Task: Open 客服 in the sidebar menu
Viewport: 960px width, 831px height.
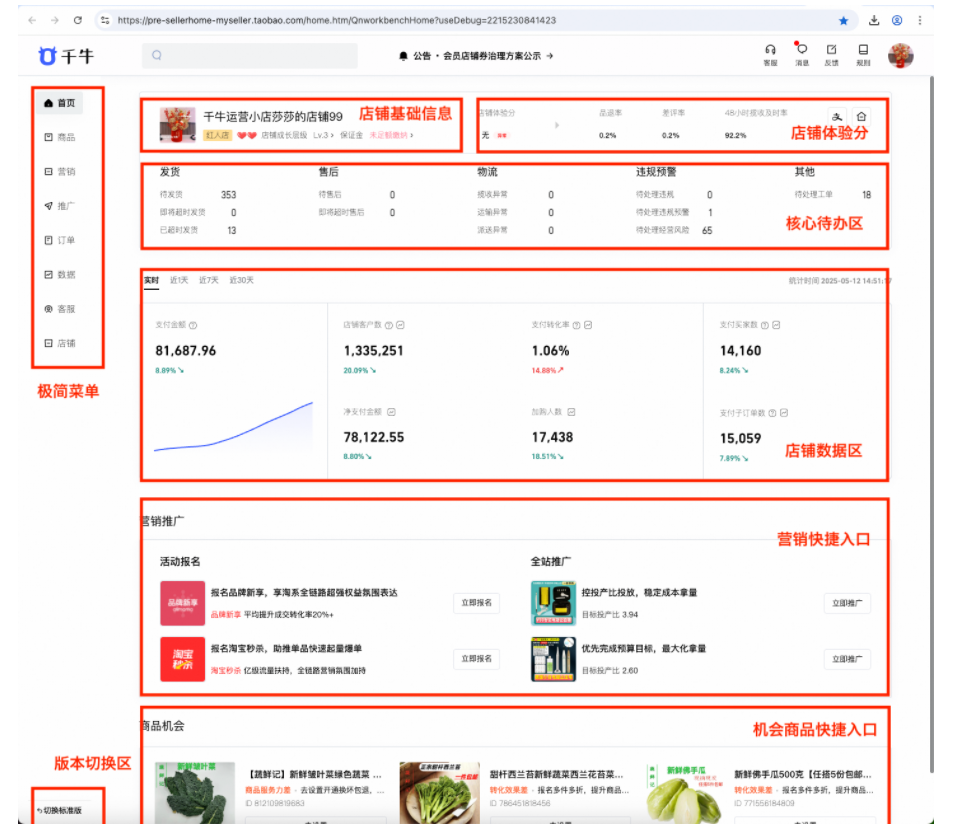Action: pos(59,309)
